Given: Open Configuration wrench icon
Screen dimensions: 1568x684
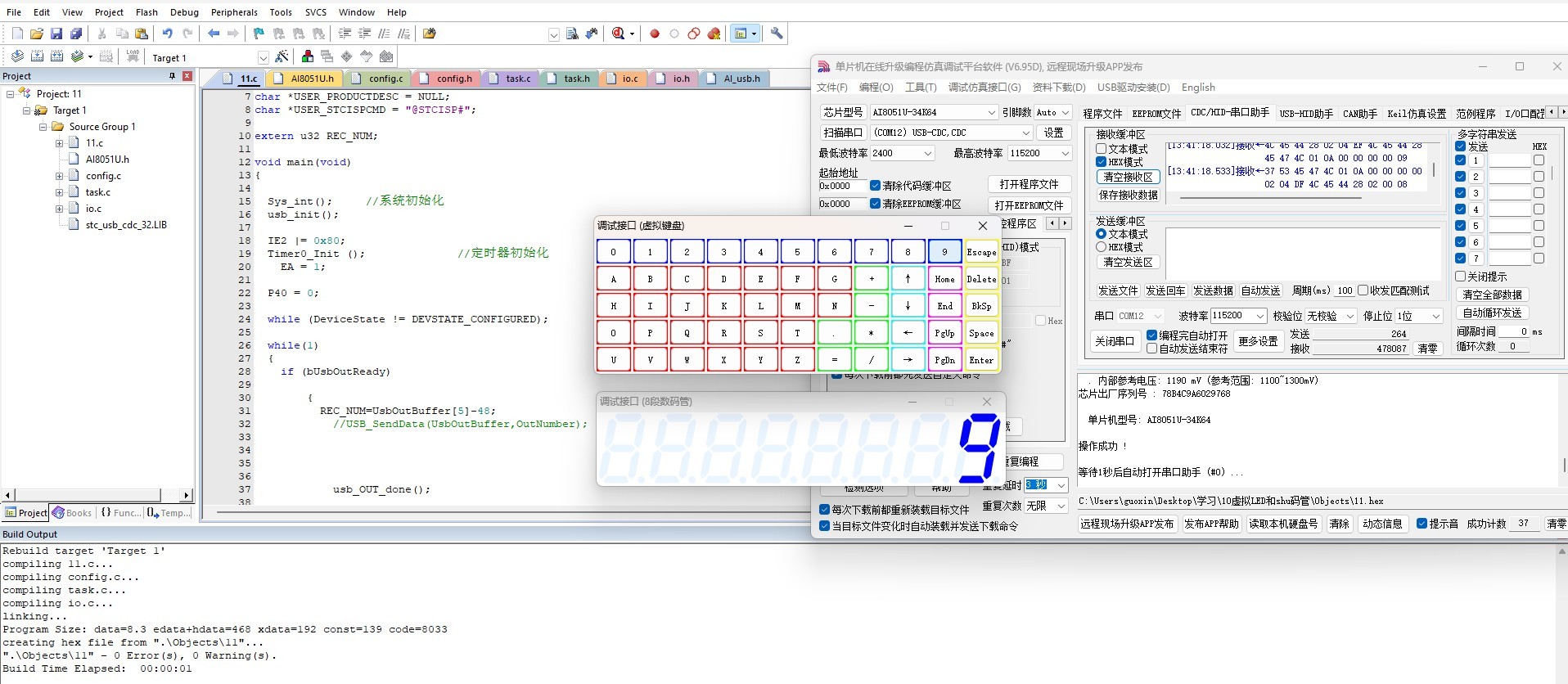Looking at the screenshot, I should 777,34.
